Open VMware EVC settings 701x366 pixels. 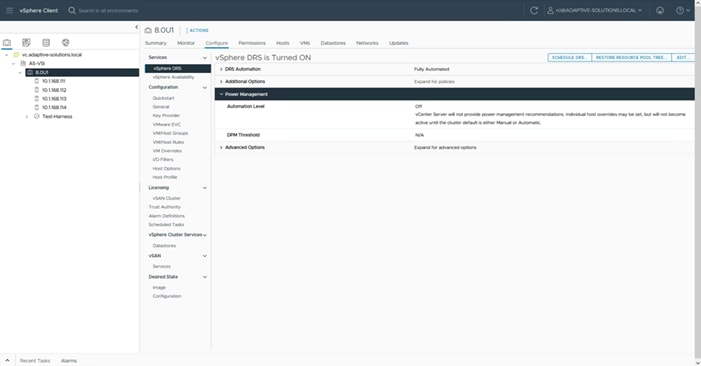point(167,125)
